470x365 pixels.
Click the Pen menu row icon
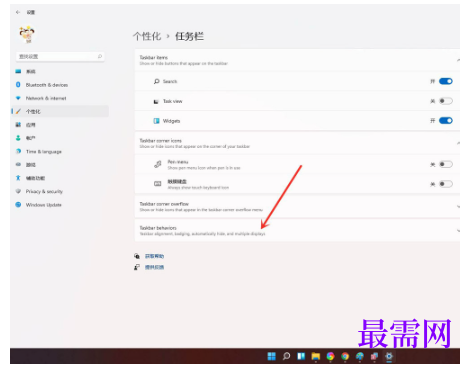pos(158,164)
